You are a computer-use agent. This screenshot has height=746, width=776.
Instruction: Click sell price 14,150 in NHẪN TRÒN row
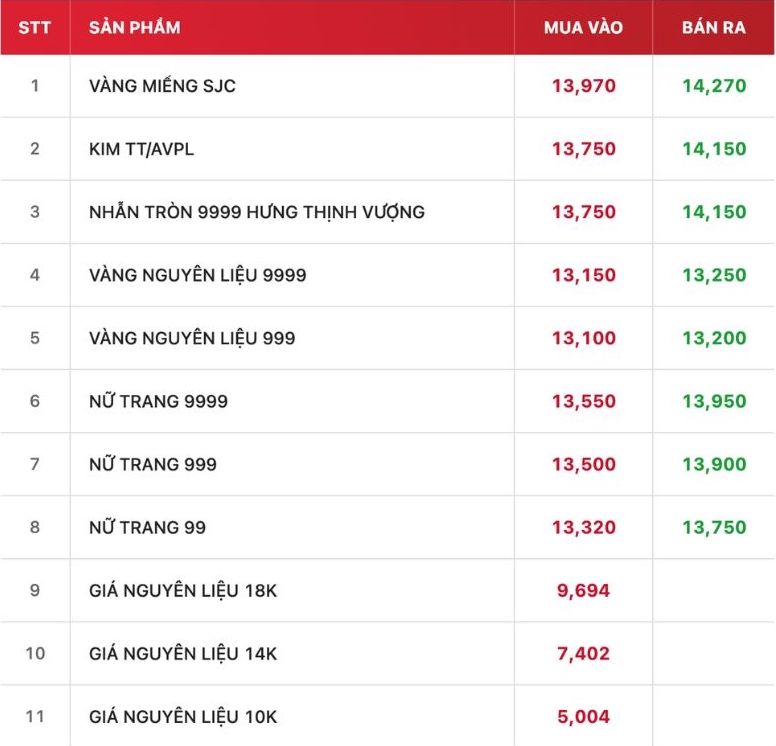tap(714, 212)
